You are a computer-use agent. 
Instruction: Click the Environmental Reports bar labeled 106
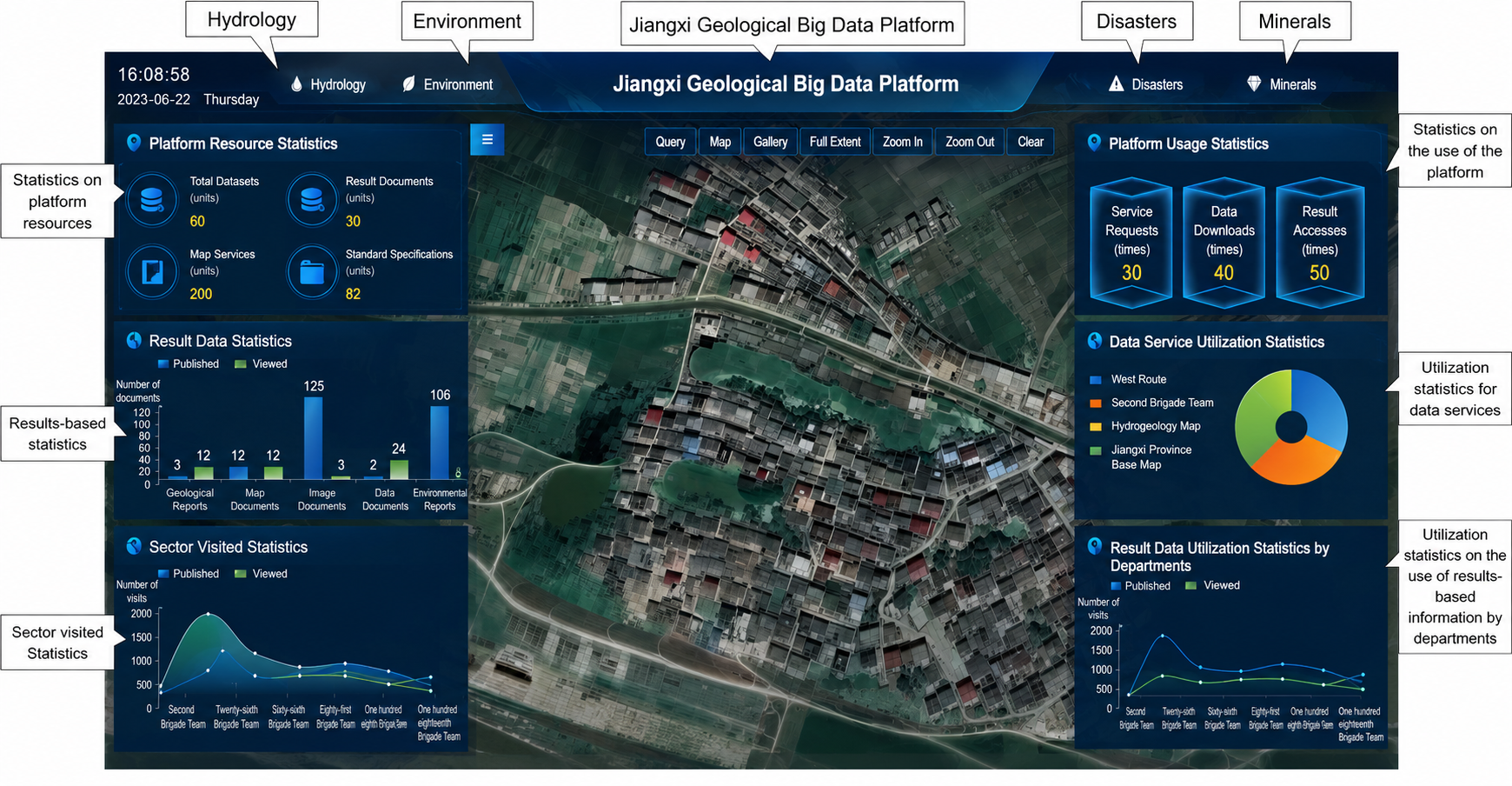coord(440,443)
